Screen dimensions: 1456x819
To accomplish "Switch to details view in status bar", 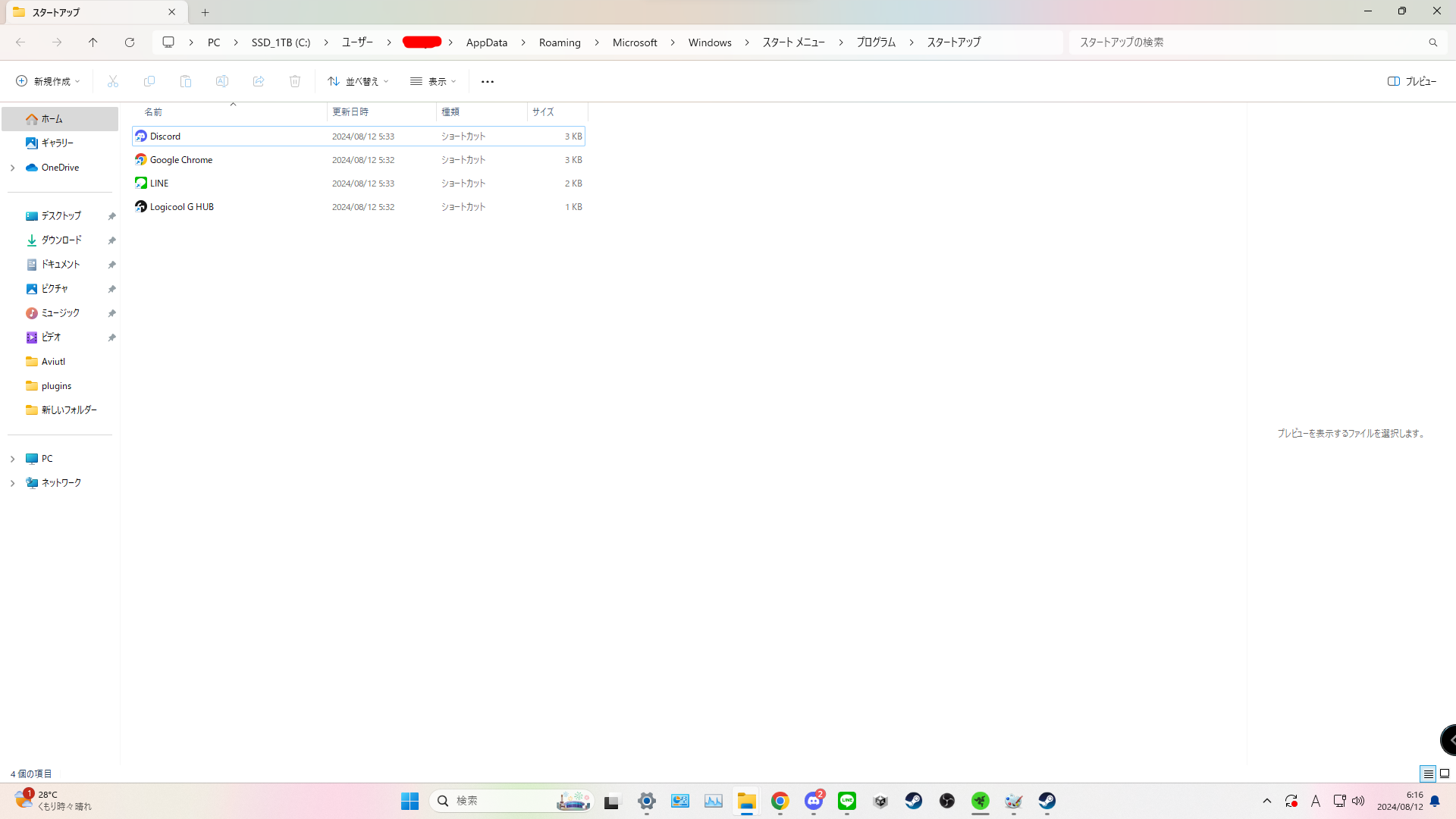I will [1428, 773].
